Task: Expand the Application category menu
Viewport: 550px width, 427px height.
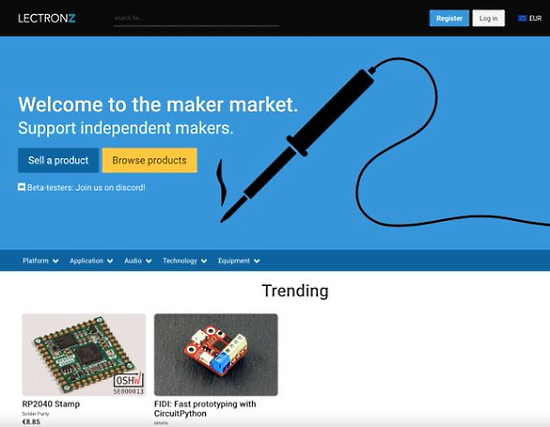Action: pyautogui.click(x=91, y=261)
